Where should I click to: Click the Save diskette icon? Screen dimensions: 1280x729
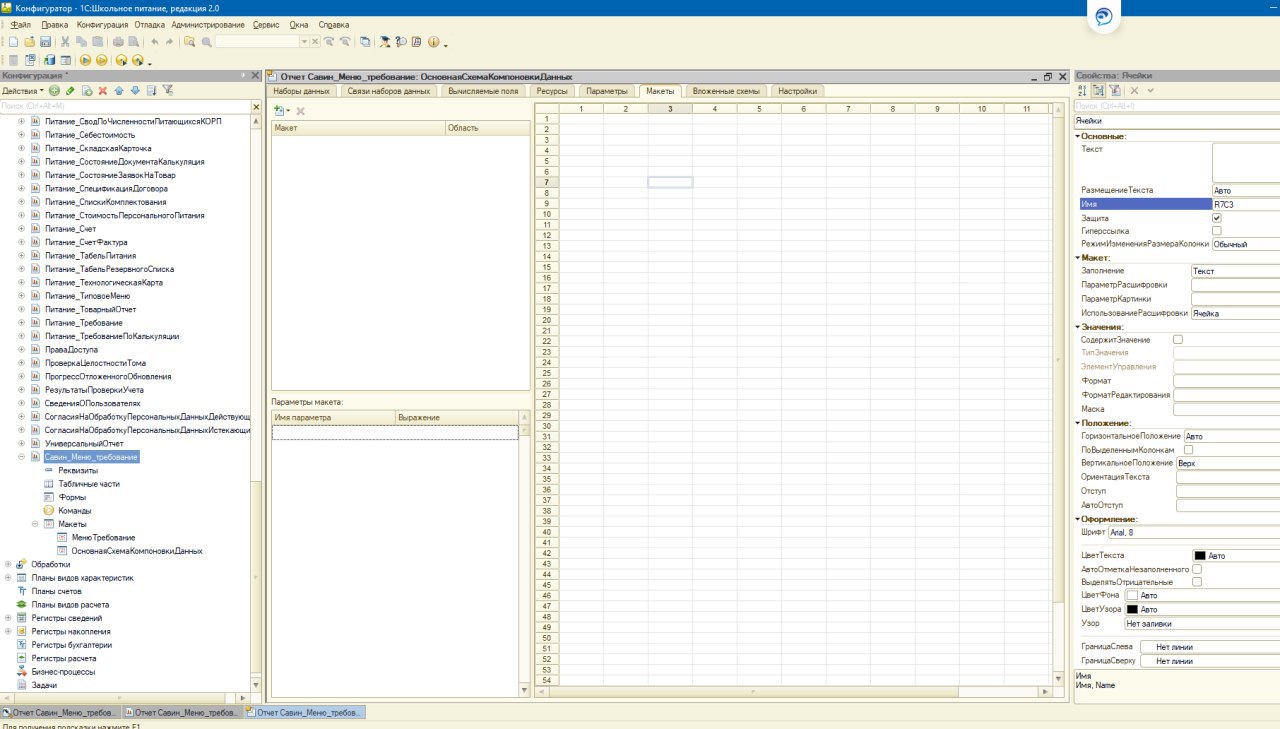(45, 42)
